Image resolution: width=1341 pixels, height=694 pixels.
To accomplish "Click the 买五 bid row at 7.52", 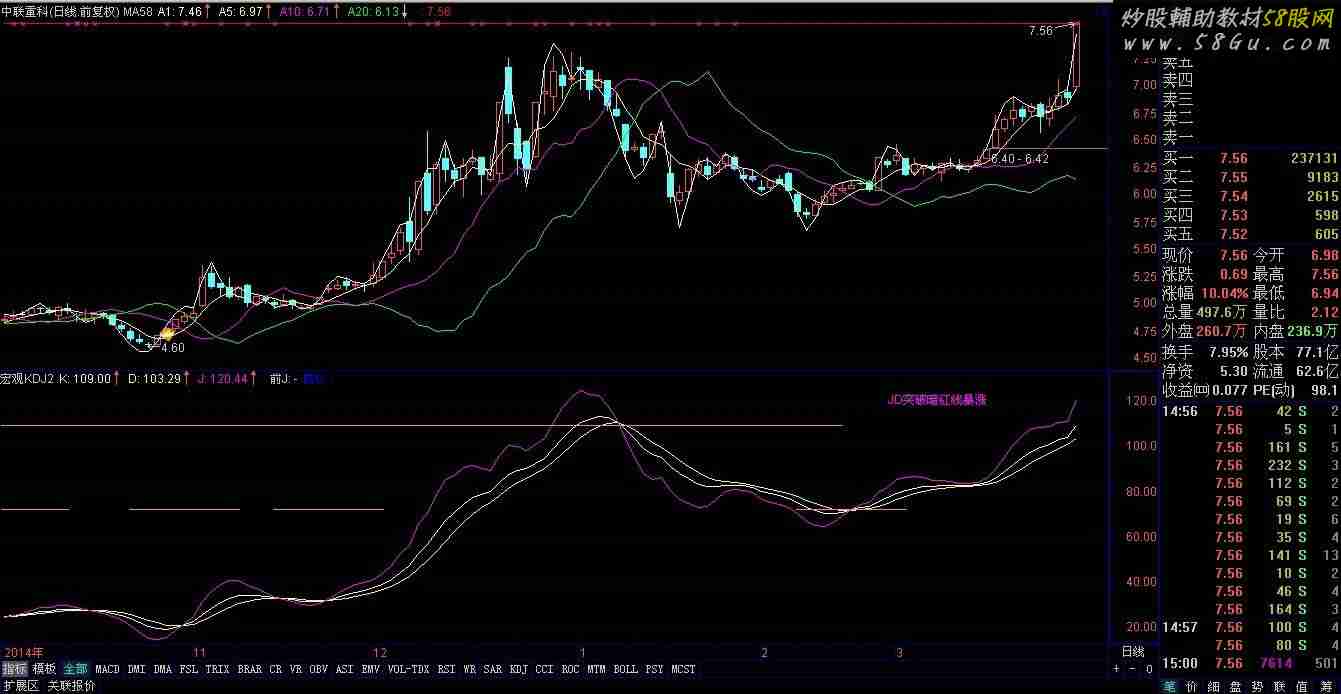I will tap(1250, 234).
